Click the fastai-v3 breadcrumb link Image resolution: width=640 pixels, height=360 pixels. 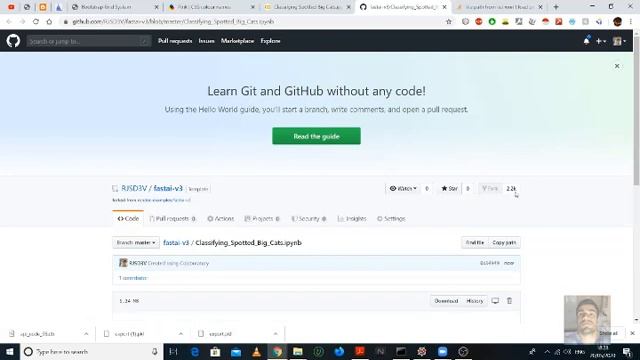[x=176, y=242]
